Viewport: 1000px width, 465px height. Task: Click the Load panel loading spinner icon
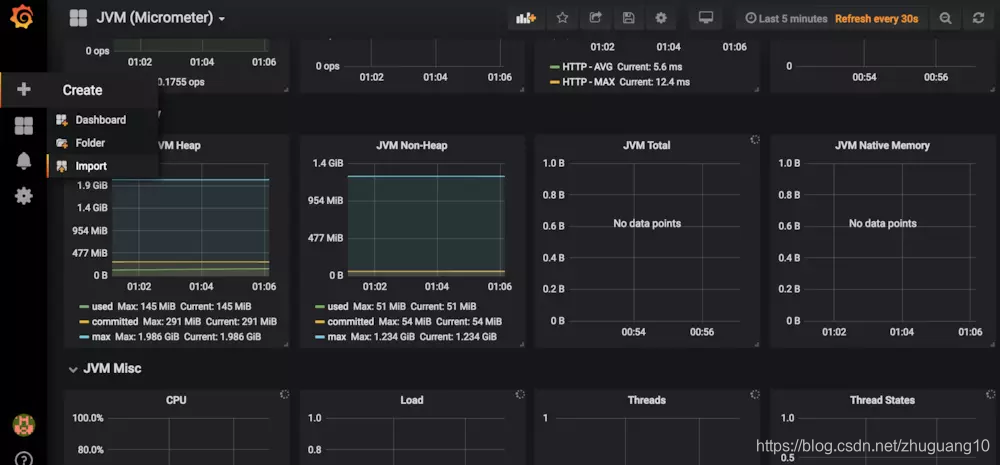coord(520,395)
